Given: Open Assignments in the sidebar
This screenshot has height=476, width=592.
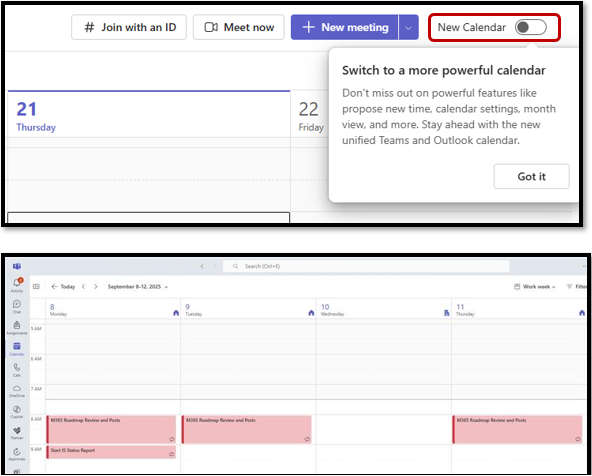Looking at the screenshot, I should click(17, 328).
